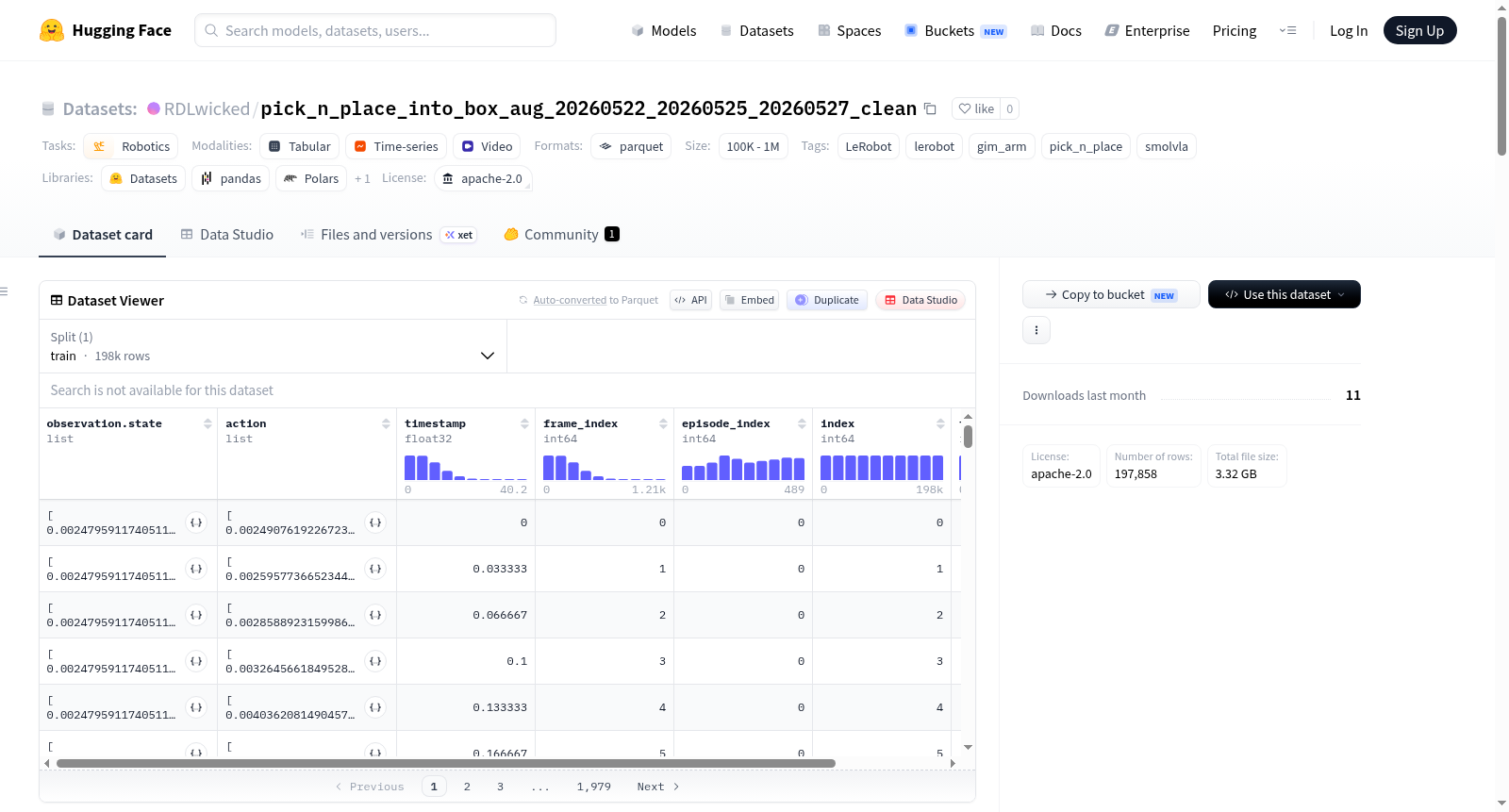1509x812 pixels.
Task: Jump to page 2 of the table
Action: coord(467,787)
